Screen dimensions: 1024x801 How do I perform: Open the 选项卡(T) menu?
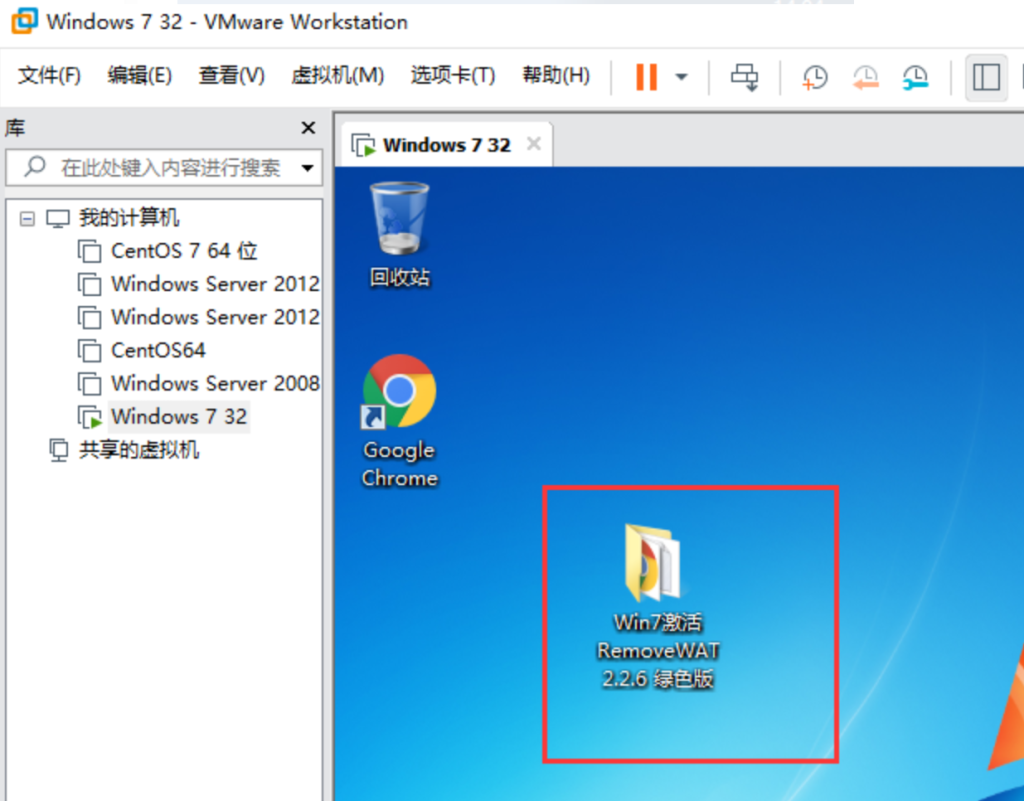453,76
